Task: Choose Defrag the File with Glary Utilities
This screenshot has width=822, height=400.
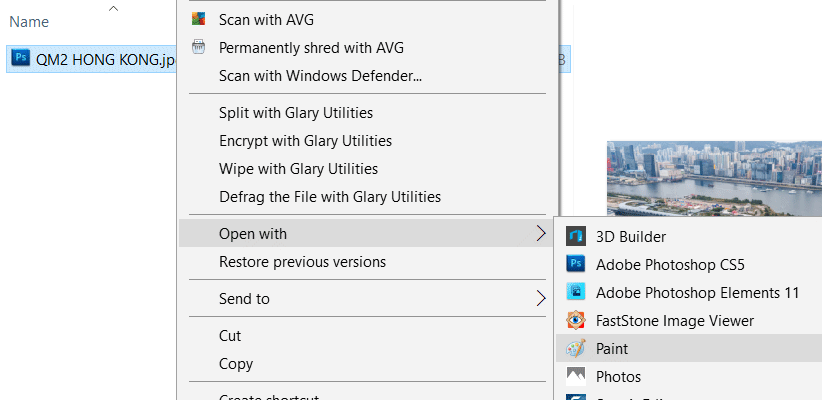Action: [x=330, y=197]
